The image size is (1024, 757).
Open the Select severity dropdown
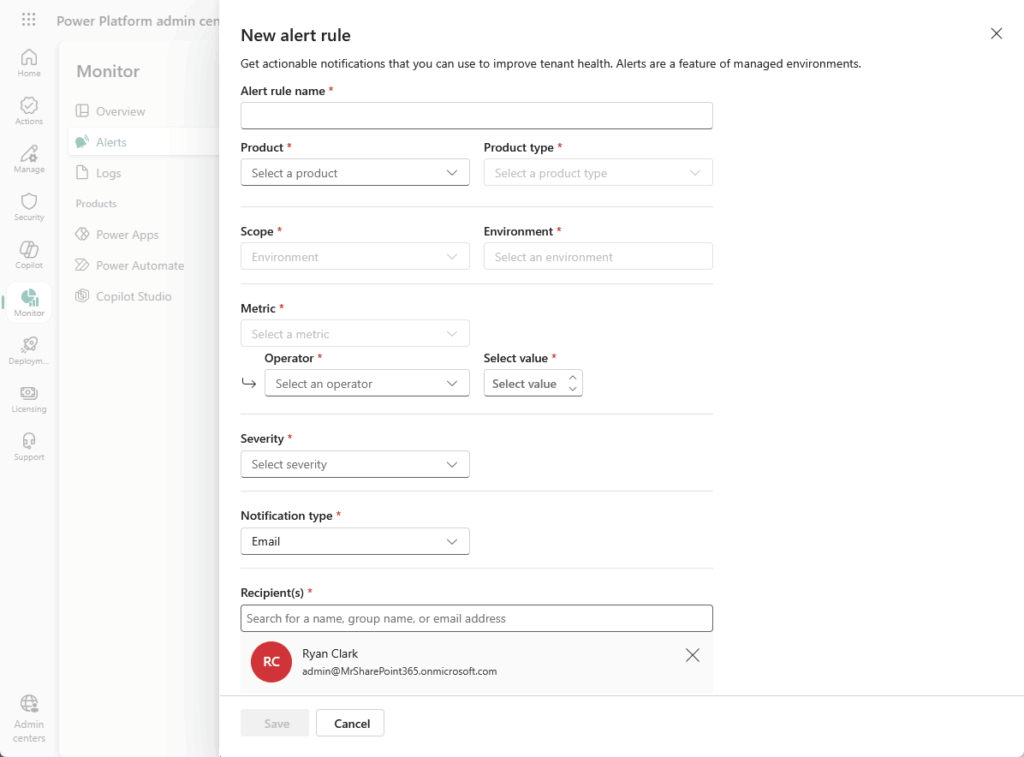[355, 464]
